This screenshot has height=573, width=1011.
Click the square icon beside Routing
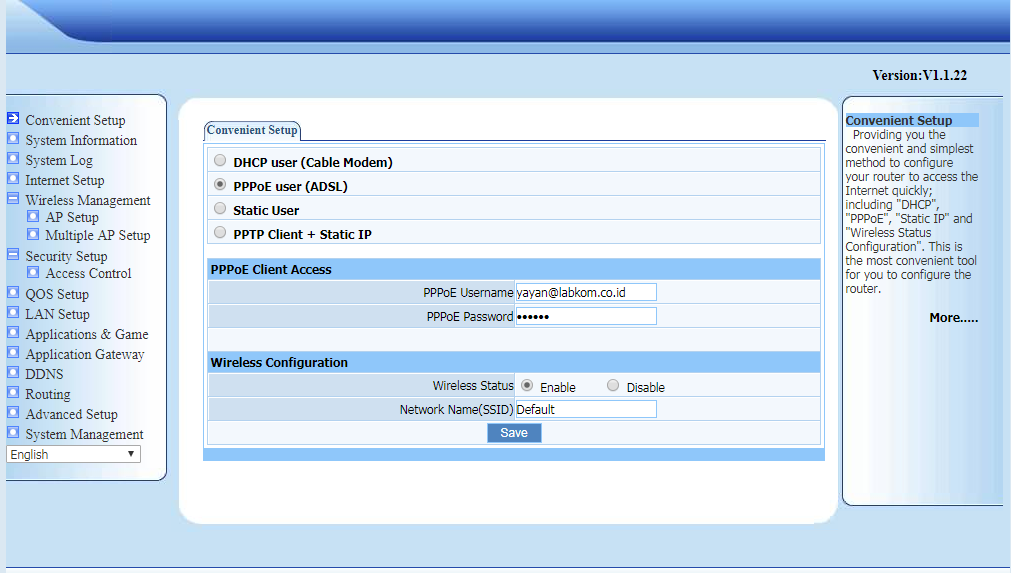(x=13, y=393)
